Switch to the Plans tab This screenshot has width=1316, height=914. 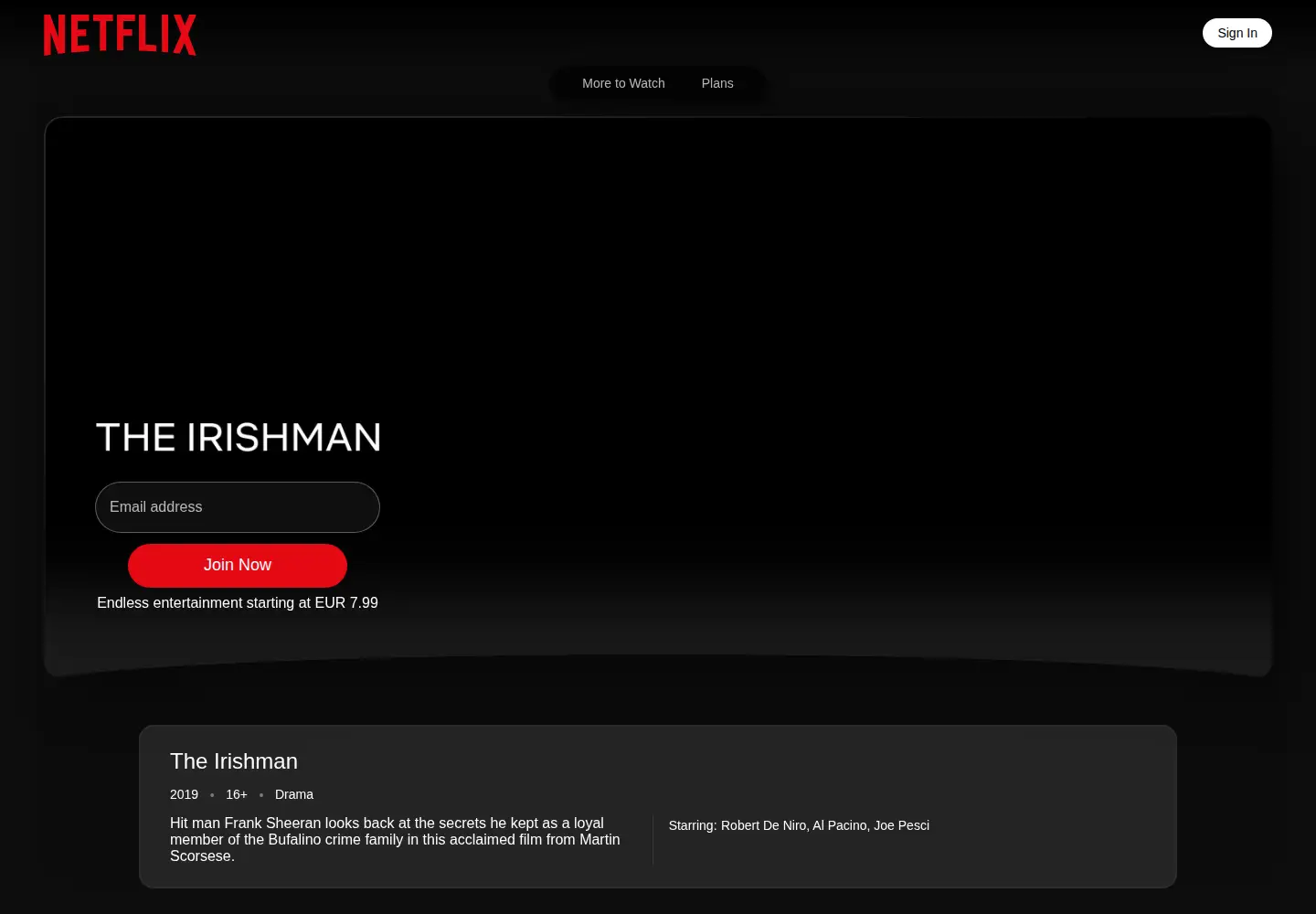pyautogui.click(x=717, y=83)
